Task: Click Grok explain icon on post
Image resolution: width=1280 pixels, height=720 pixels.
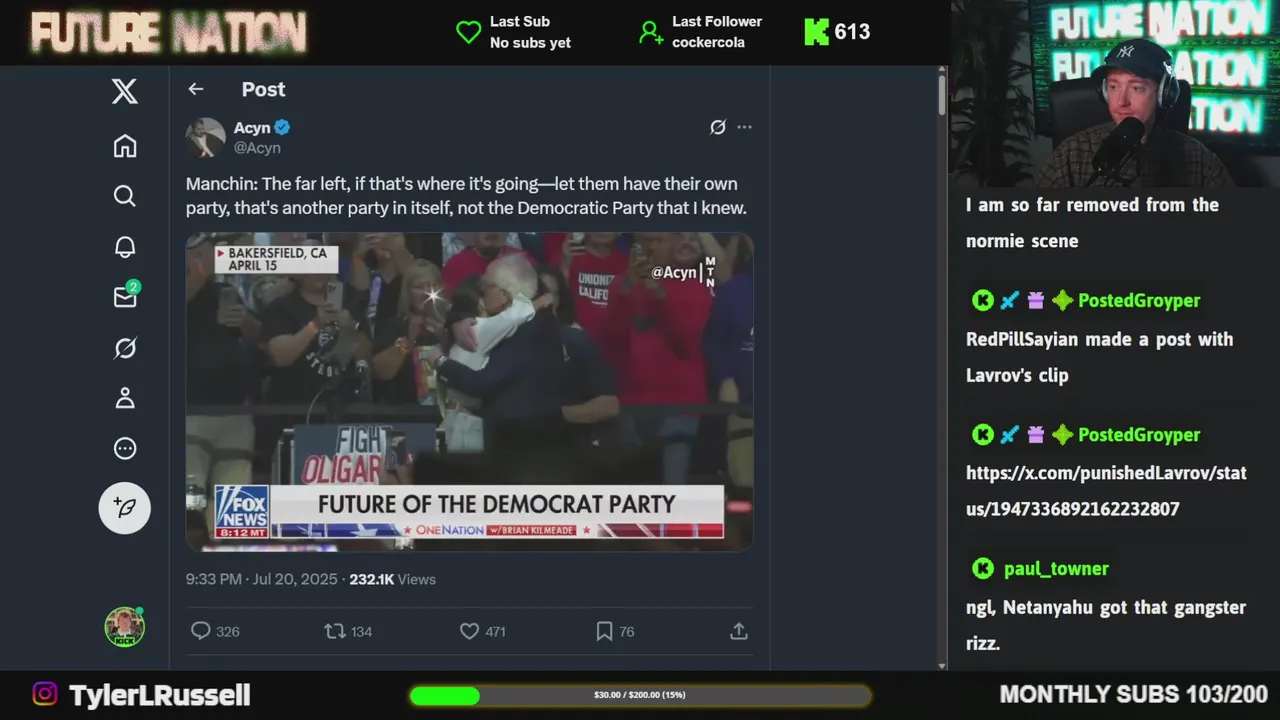Action: [x=717, y=127]
